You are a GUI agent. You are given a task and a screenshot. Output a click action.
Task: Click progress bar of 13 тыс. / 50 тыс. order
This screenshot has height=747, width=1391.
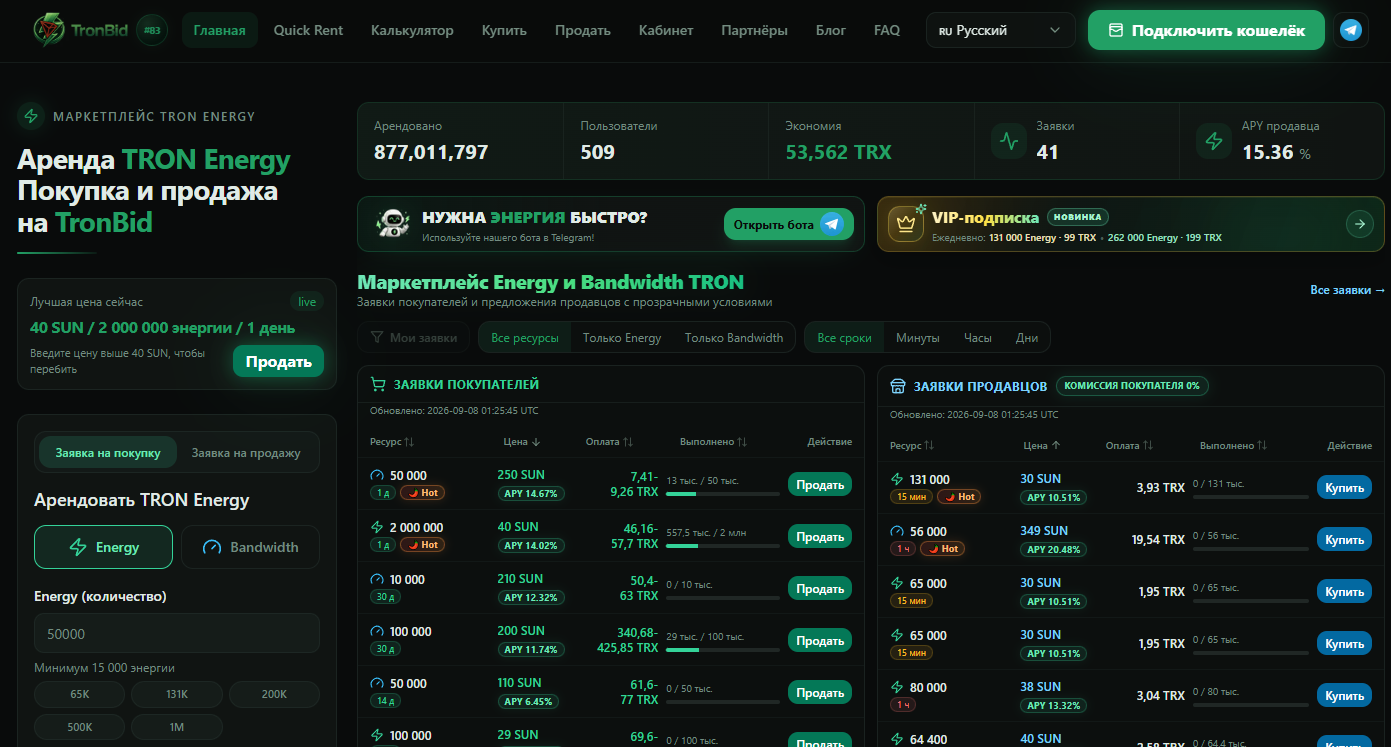723,494
